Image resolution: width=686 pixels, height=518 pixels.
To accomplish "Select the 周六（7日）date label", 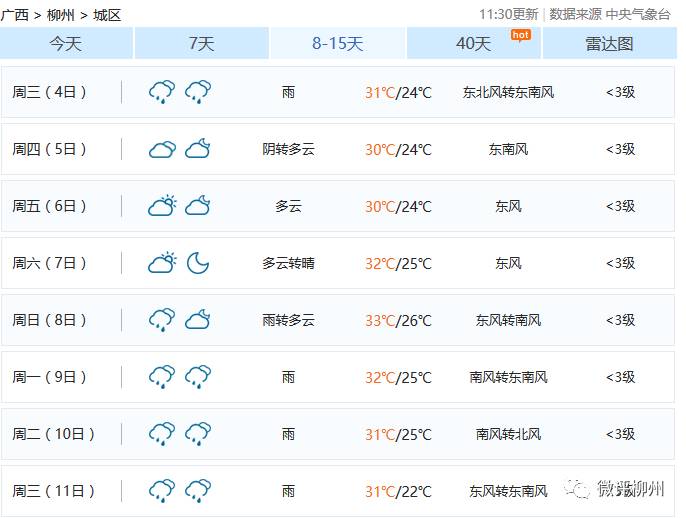I will point(49,263).
